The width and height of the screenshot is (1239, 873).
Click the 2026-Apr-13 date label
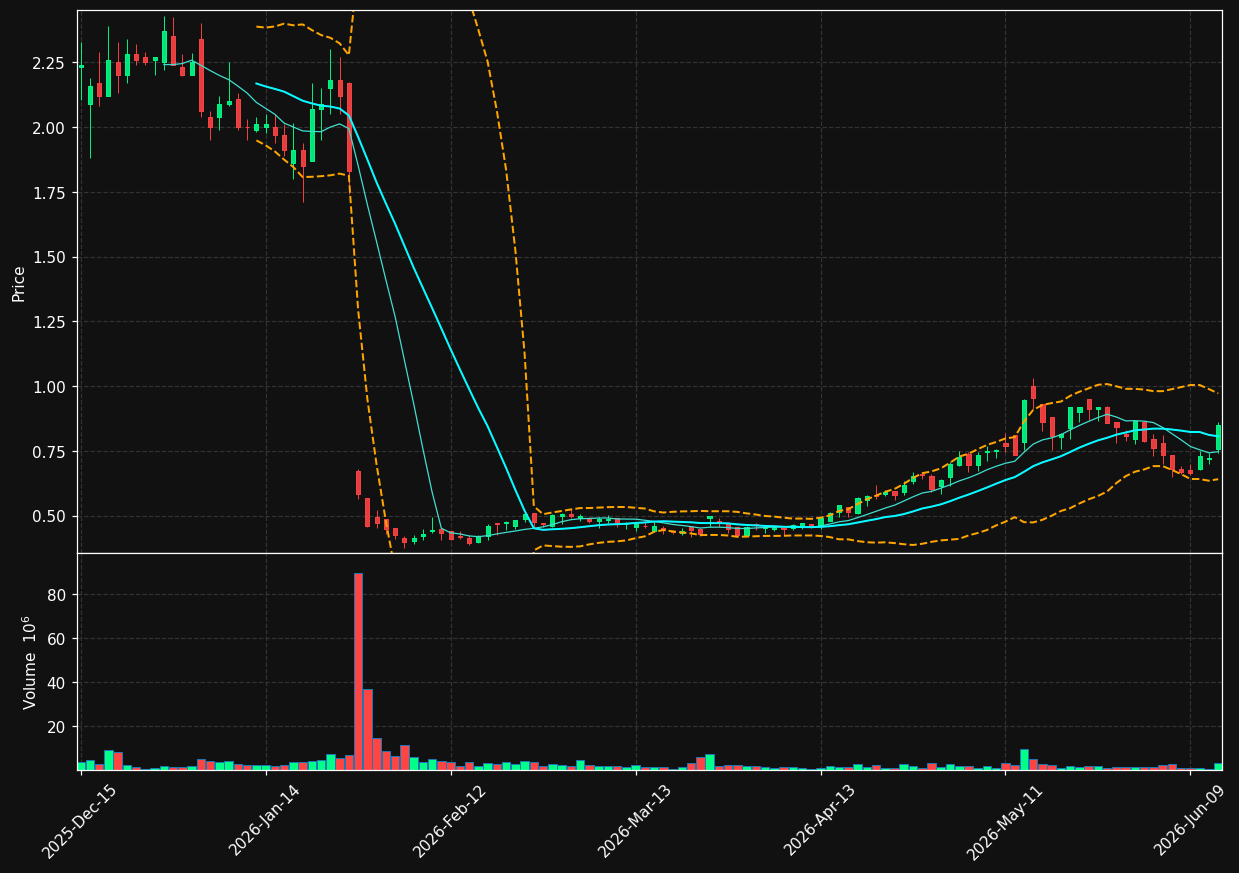click(820, 820)
